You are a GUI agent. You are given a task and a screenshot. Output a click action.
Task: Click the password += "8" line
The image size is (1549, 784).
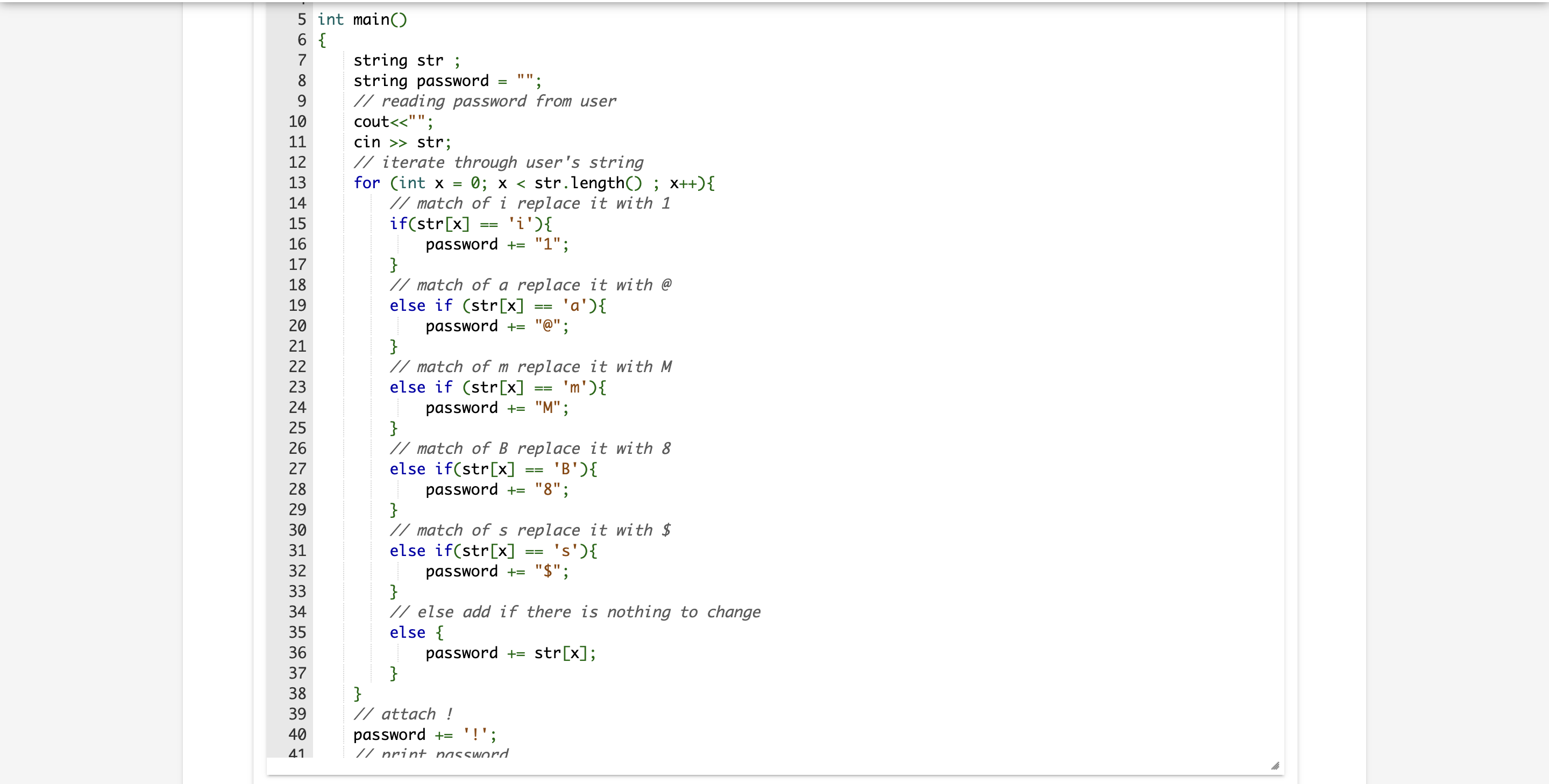(x=496, y=490)
